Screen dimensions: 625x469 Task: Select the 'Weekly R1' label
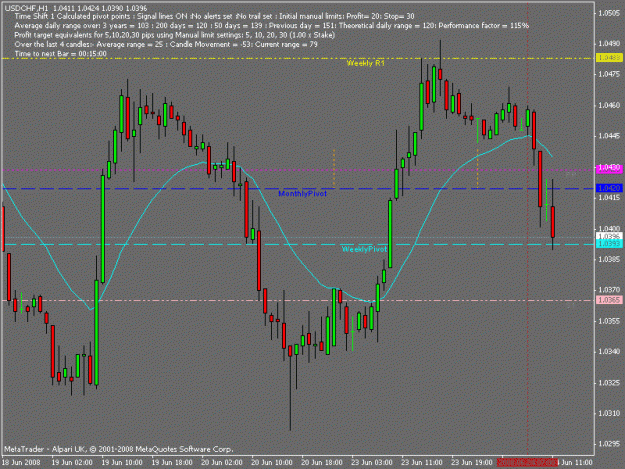(366, 63)
